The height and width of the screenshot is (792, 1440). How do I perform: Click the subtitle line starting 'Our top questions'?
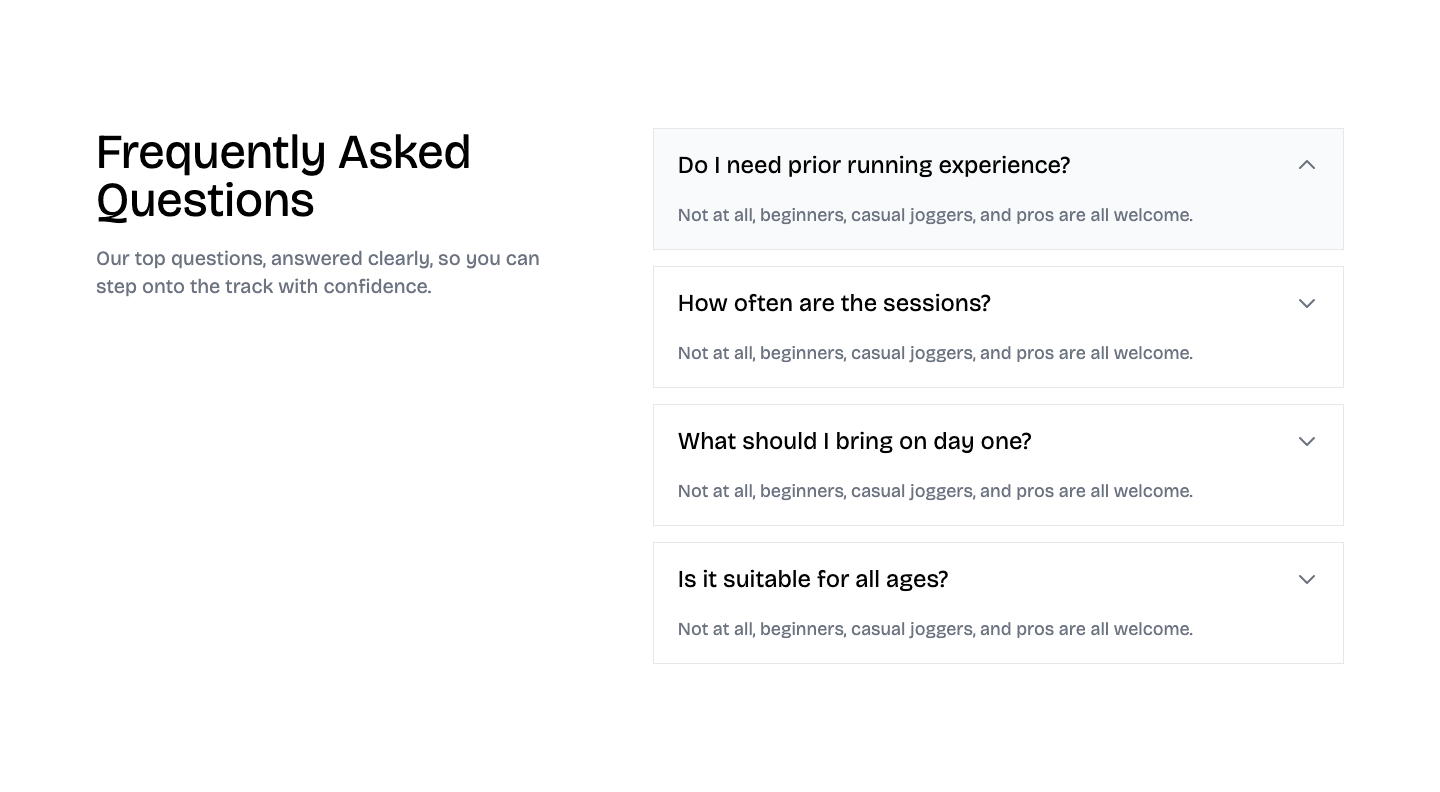point(317,258)
